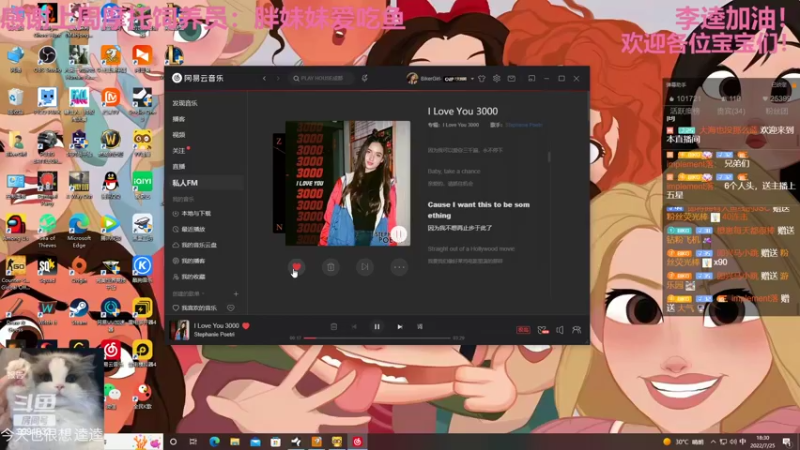
Task: Open the settings gear icon
Action: click(x=496, y=79)
